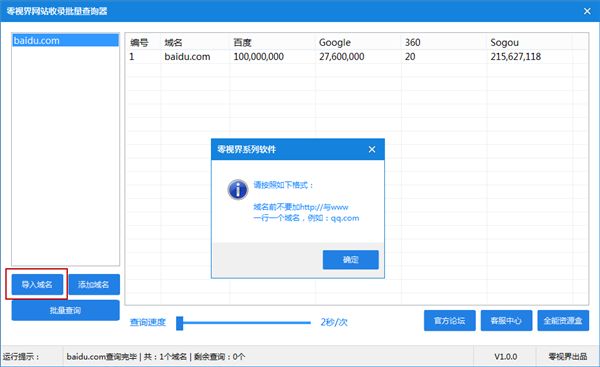Click the V1.0.0 version in status bar

coord(505,357)
